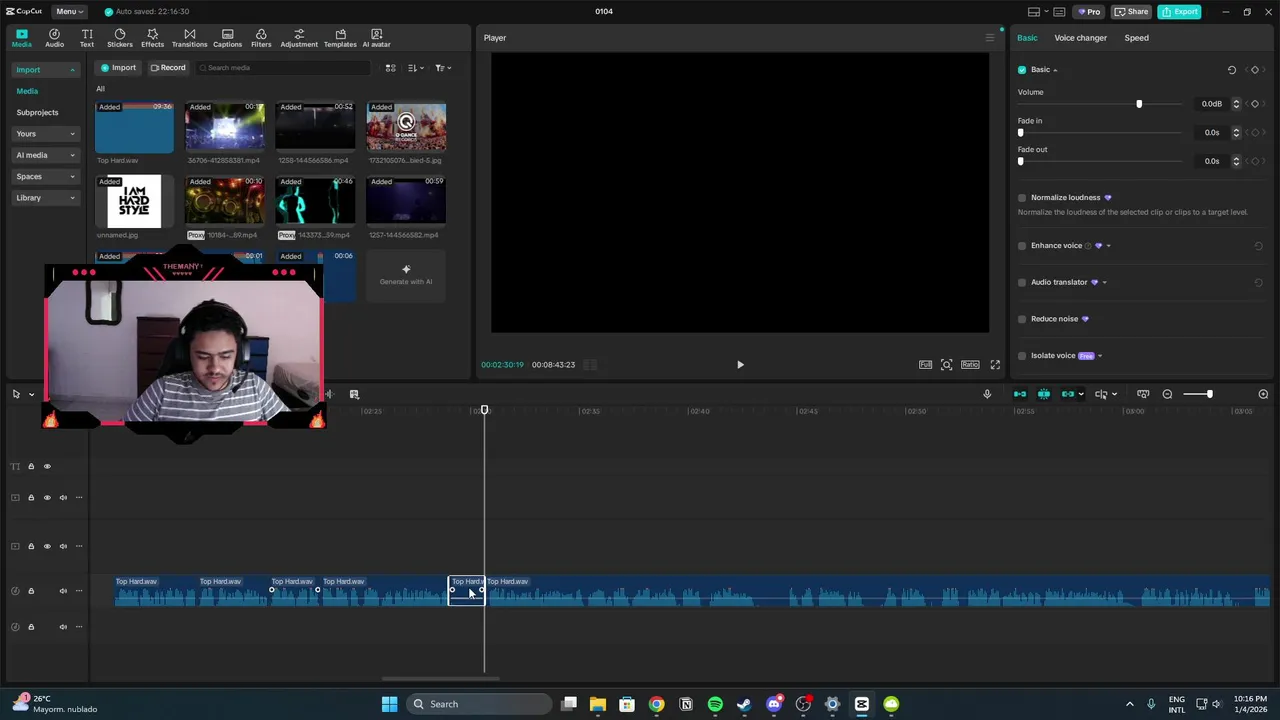Click the Fade in slider handle
Viewport: 1280px width, 720px height.
point(1021,133)
